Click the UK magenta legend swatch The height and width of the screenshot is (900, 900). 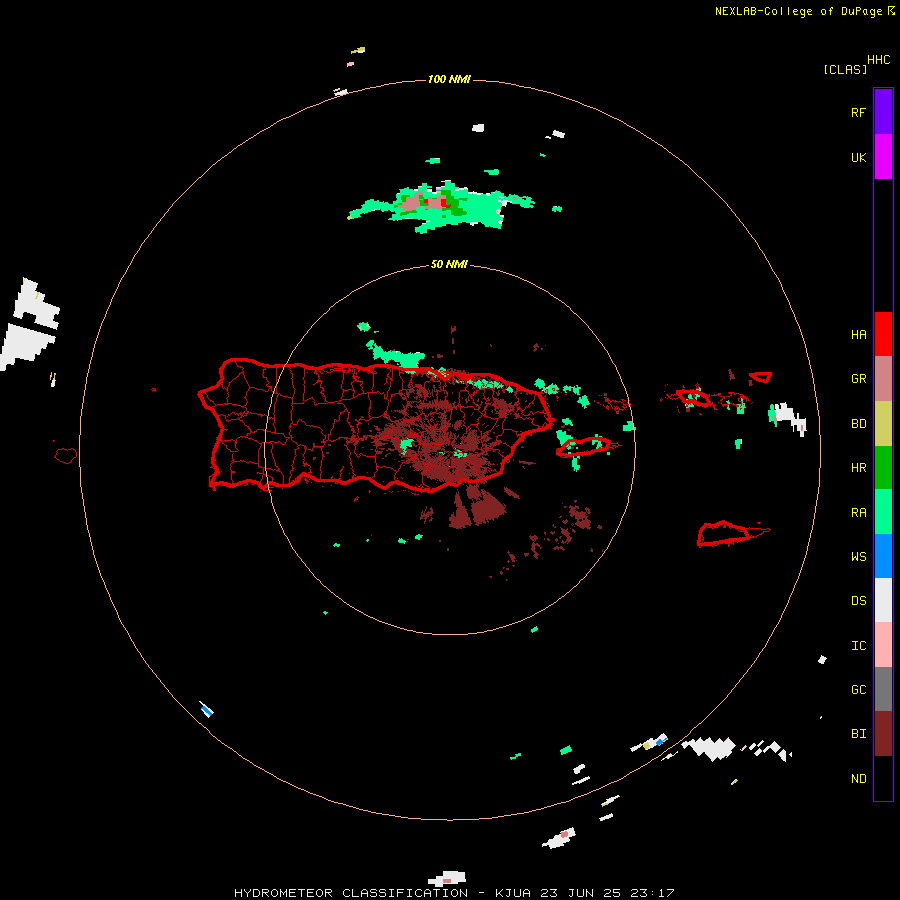(x=883, y=157)
